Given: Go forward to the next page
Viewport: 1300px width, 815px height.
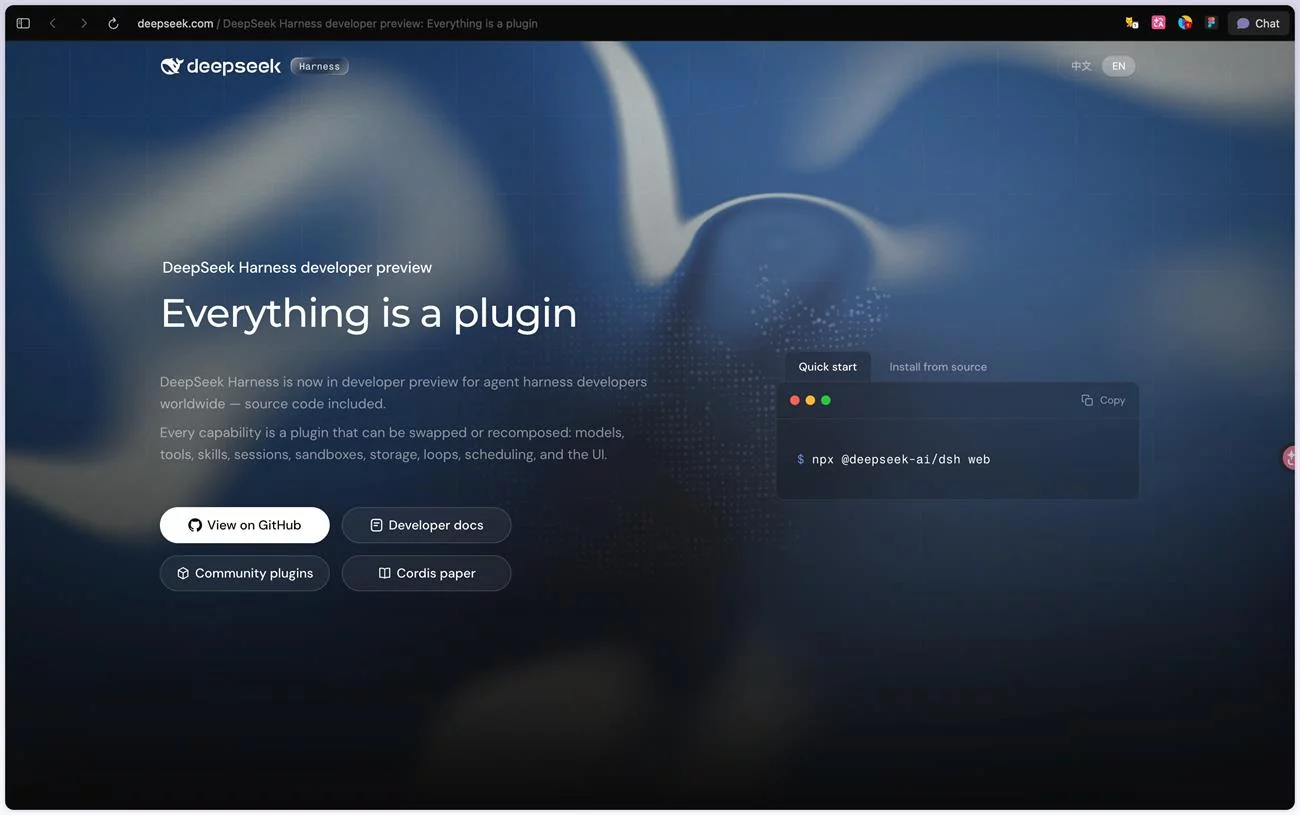Looking at the screenshot, I should click(x=83, y=23).
